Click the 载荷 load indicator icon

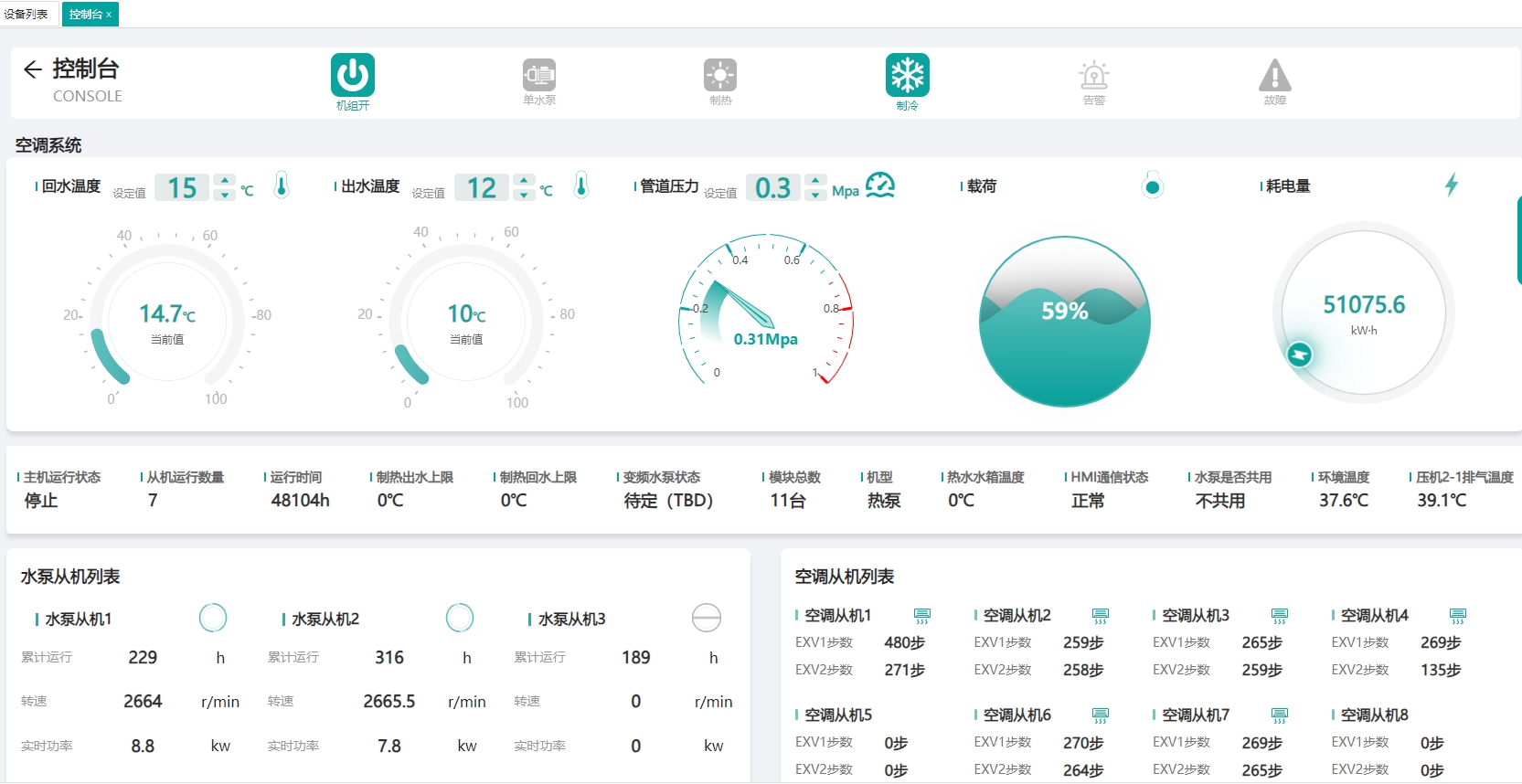[x=1153, y=185]
